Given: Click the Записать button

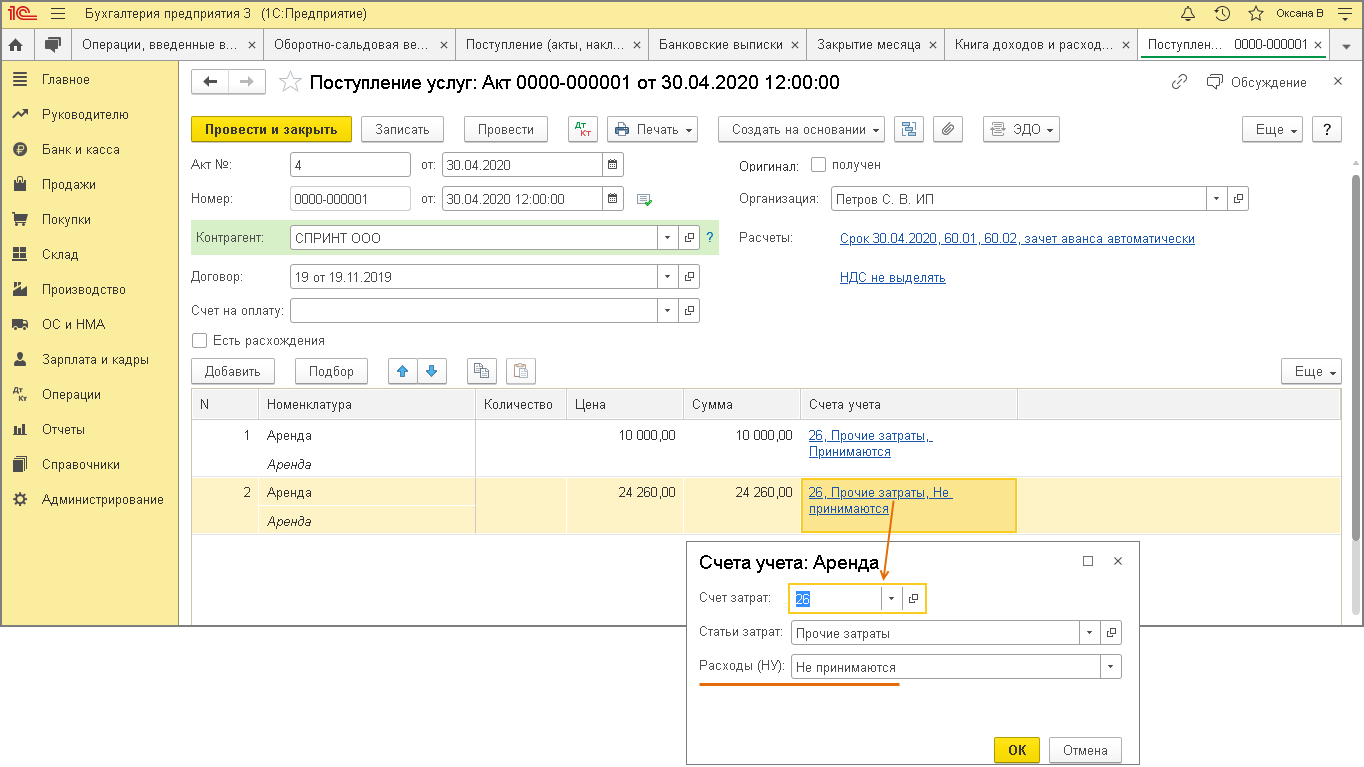Looking at the screenshot, I should [x=402, y=129].
